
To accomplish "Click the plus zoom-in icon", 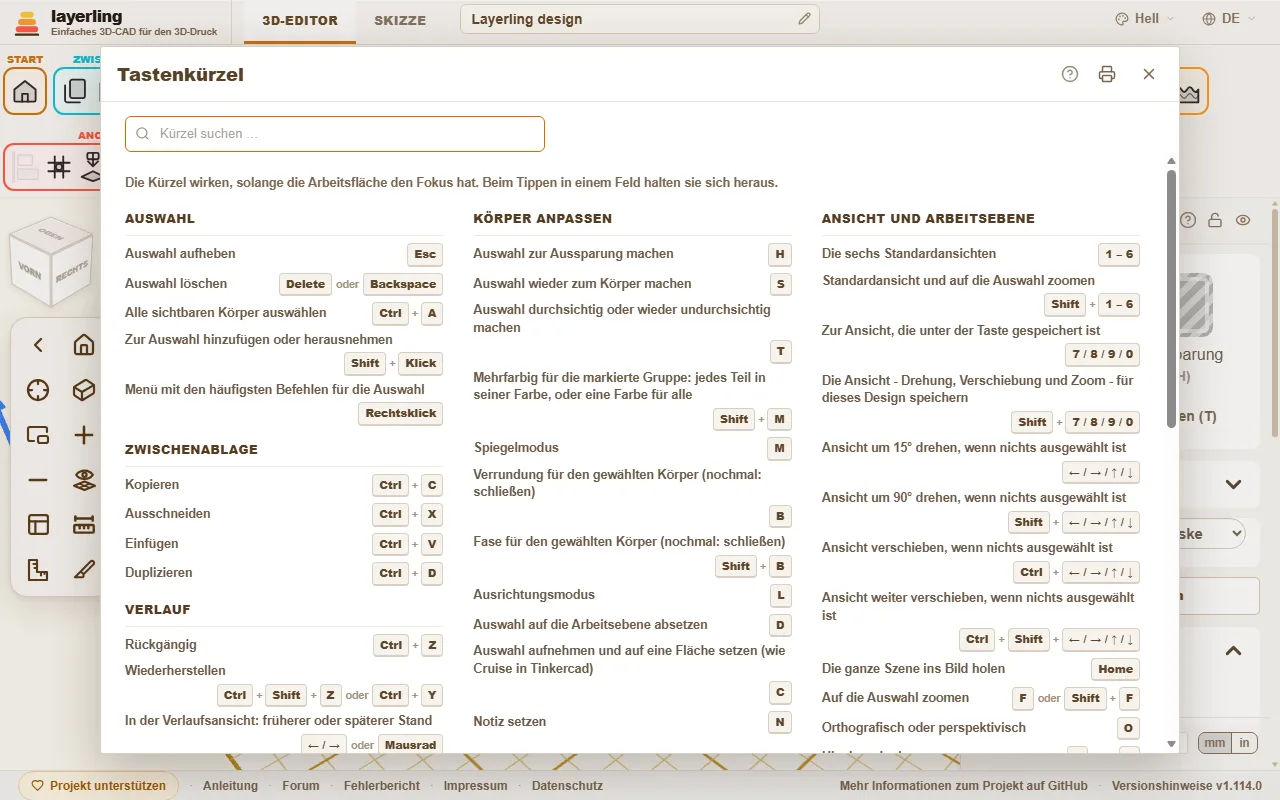I will (x=84, y=435).
